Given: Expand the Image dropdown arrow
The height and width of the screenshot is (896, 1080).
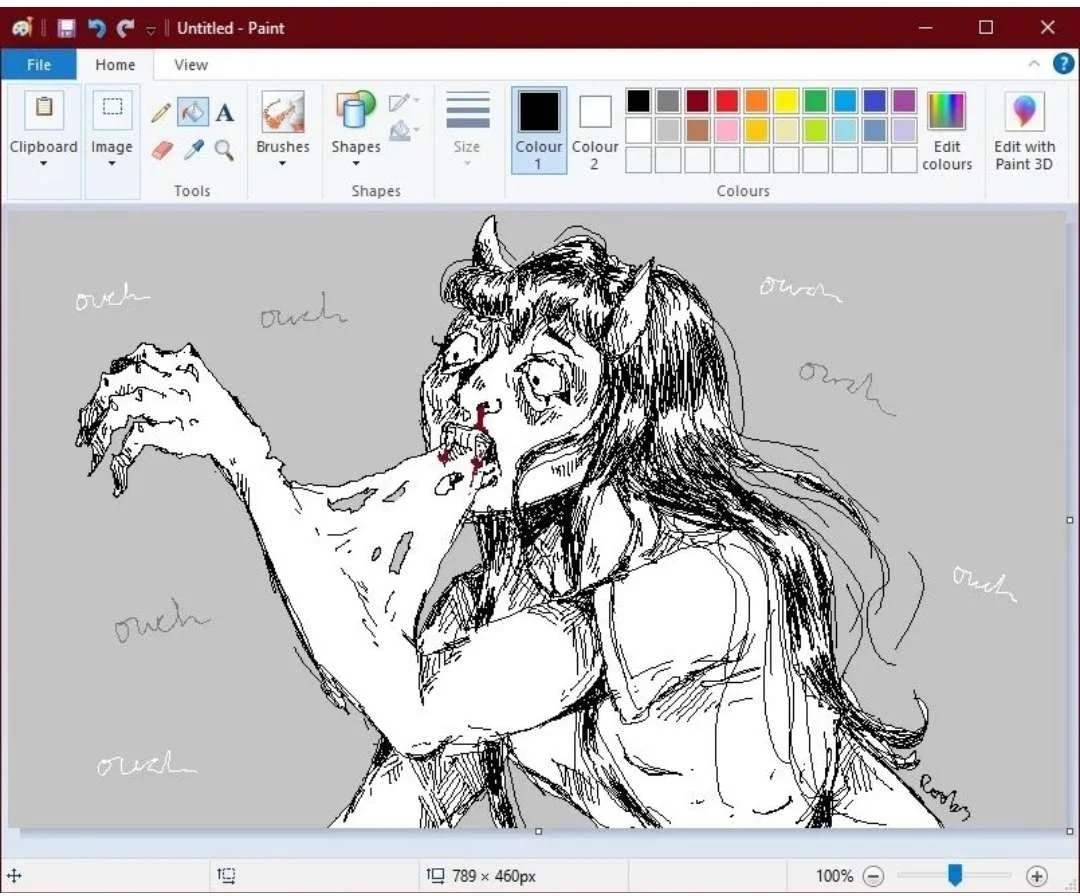Looking at the screenshot, I should pyautogui.click(x=112, y=164).
